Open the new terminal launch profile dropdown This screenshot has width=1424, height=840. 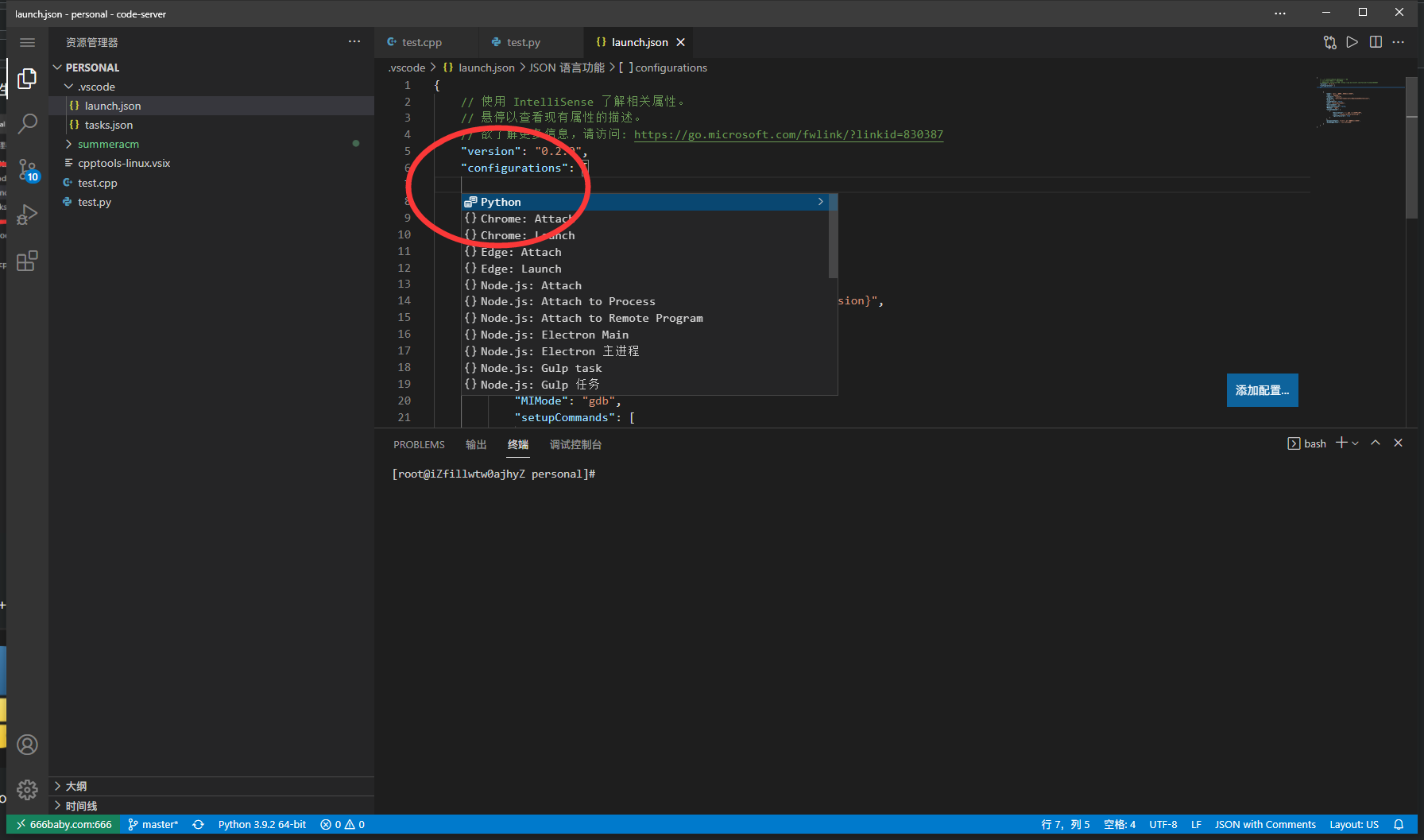[1356, 443]
